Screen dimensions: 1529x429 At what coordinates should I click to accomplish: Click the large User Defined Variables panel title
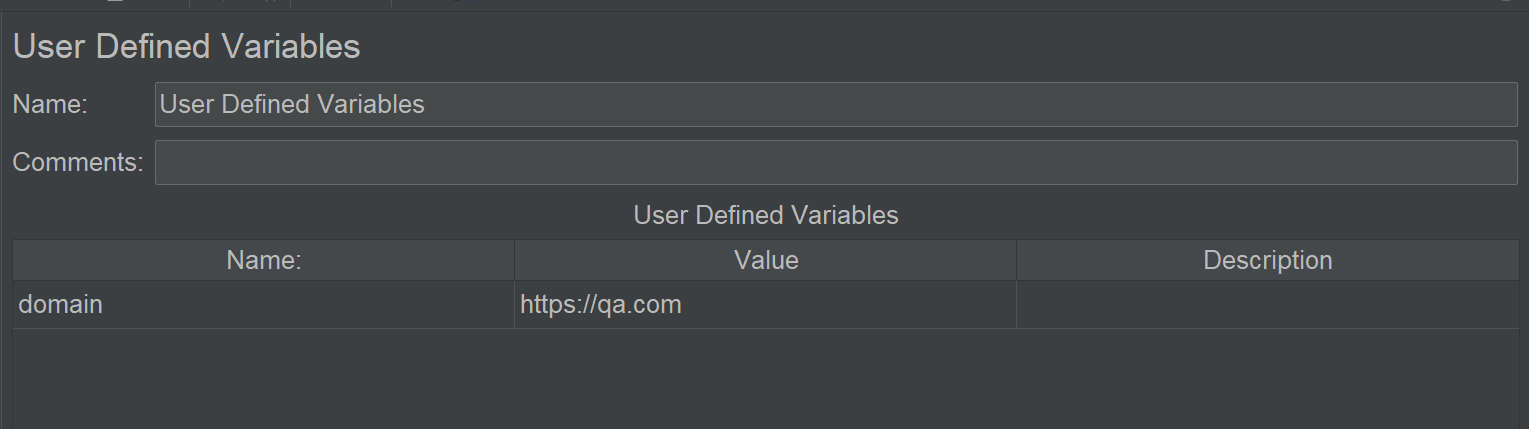[186, 47]
